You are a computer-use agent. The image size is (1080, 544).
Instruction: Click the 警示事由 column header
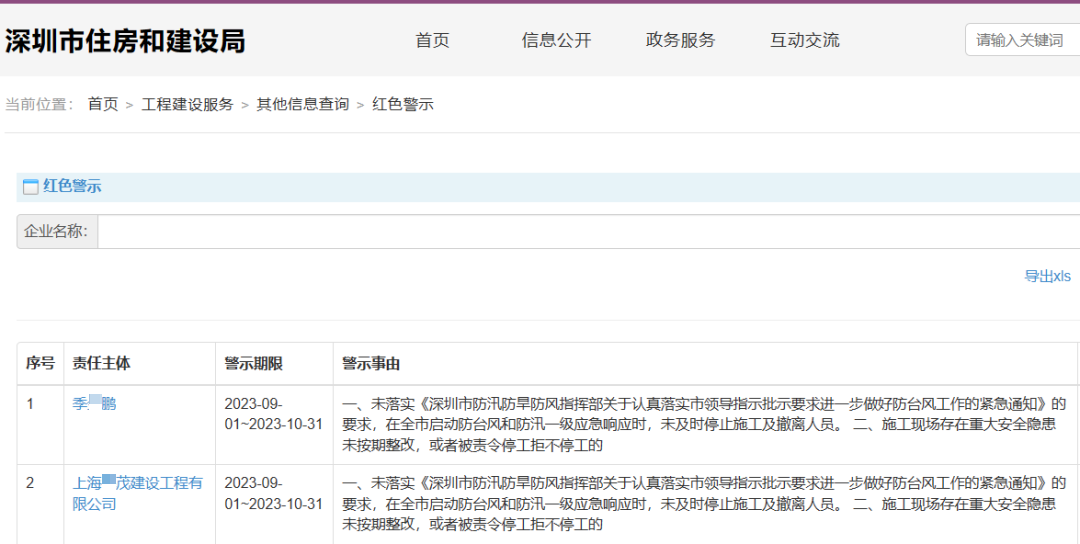705,364
